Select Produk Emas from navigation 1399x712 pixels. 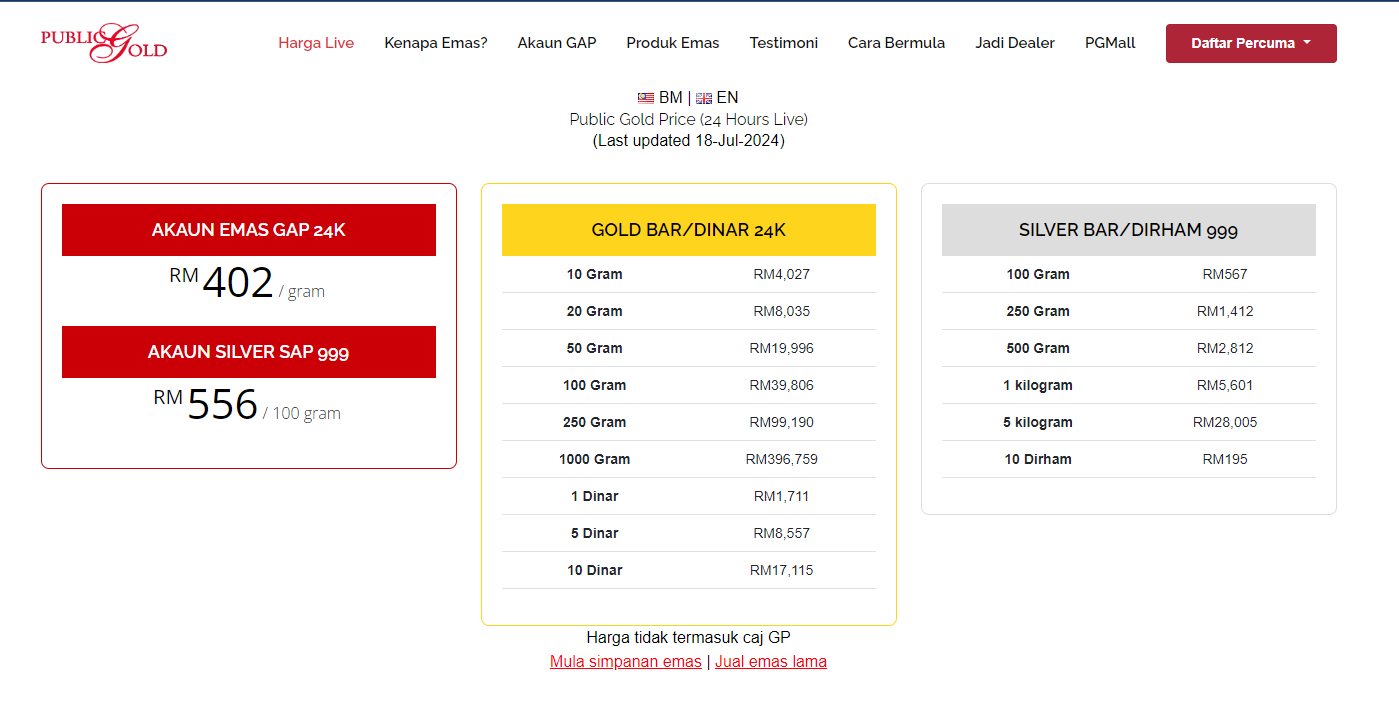click(673, 43)
